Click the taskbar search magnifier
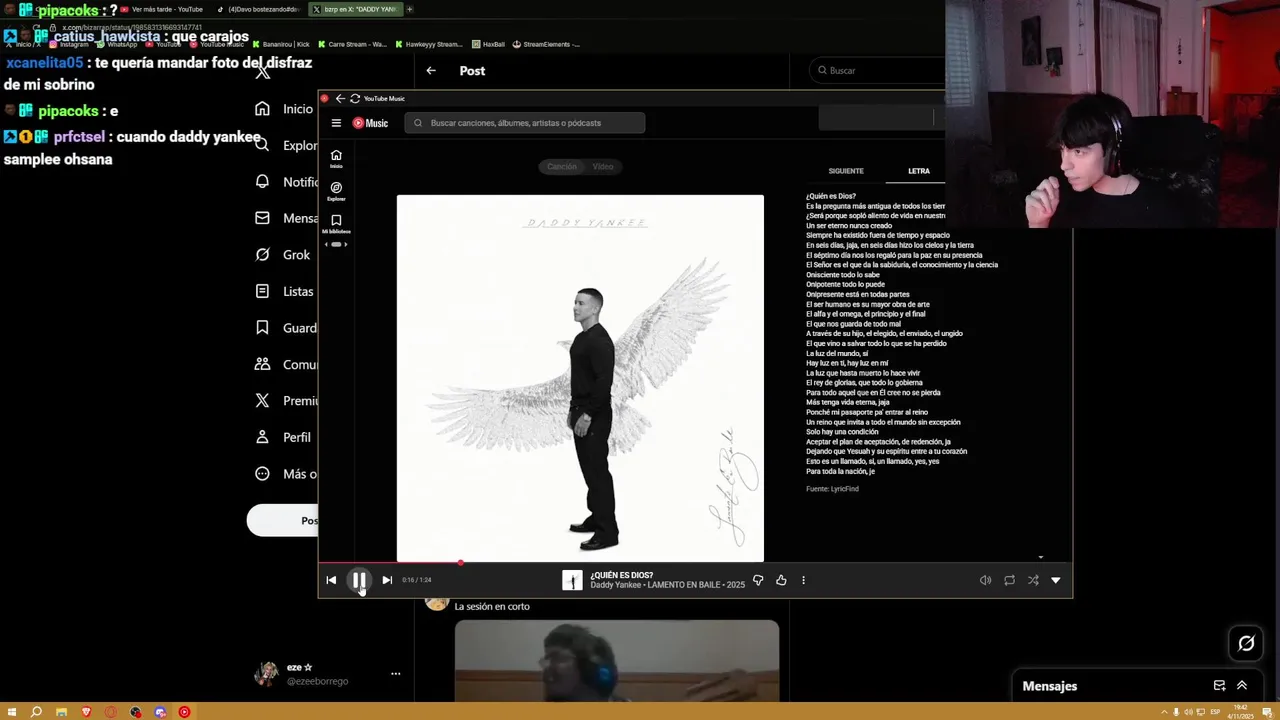The height and width of the screenshot is (720, 1280). (36, 712)
